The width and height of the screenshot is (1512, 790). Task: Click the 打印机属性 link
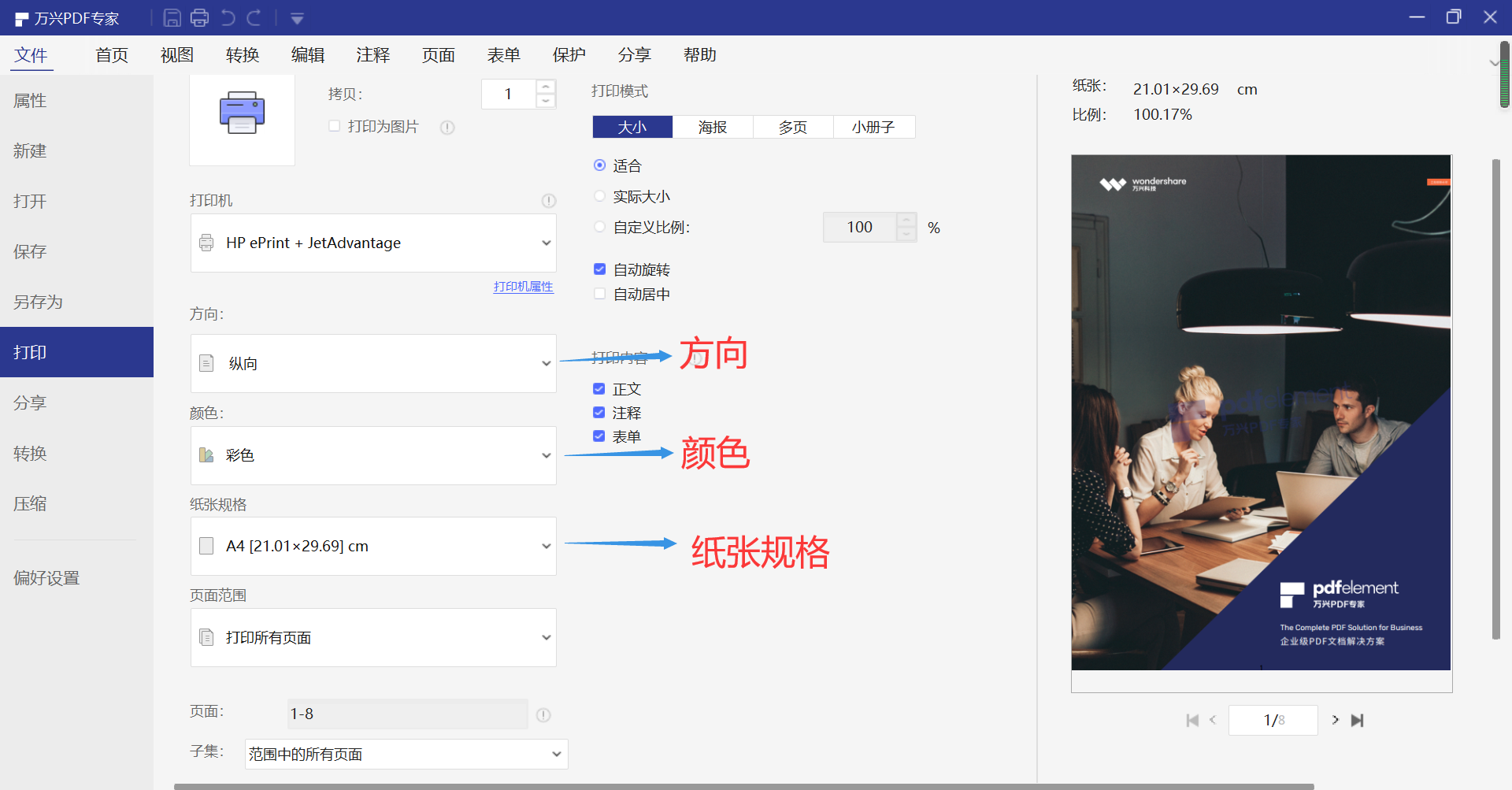click(523, 287)
